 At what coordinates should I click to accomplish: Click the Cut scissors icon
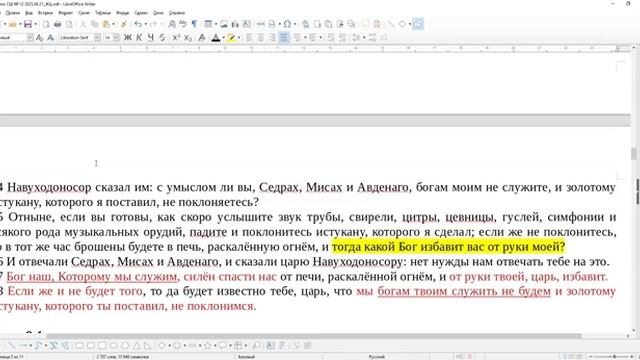83,24
